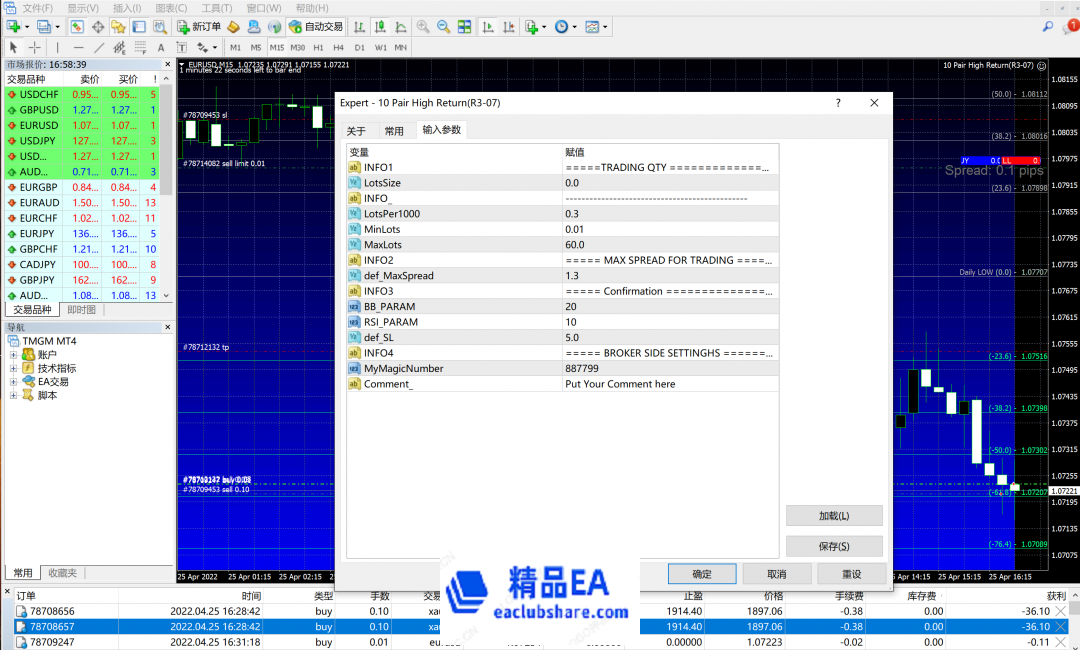
Task: Open the 工具(T) menu
Action: [x=217, y=7]
